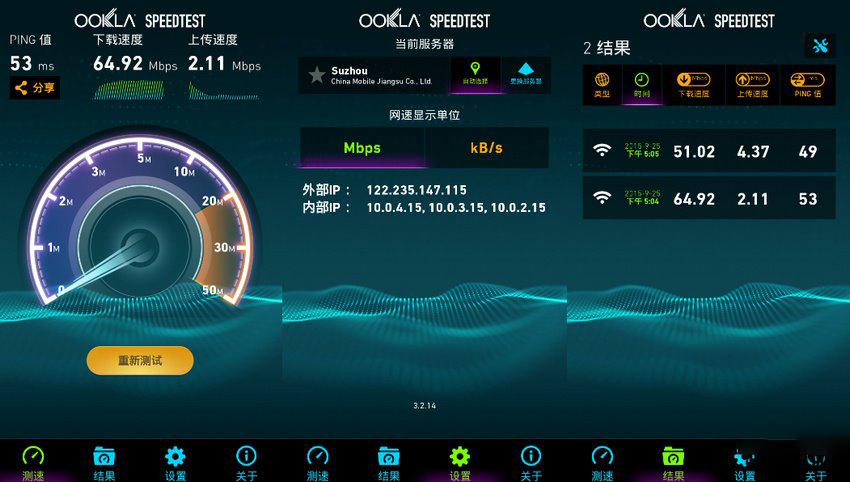
Task: Open the results tab in left panel
Action: (104, 462)
